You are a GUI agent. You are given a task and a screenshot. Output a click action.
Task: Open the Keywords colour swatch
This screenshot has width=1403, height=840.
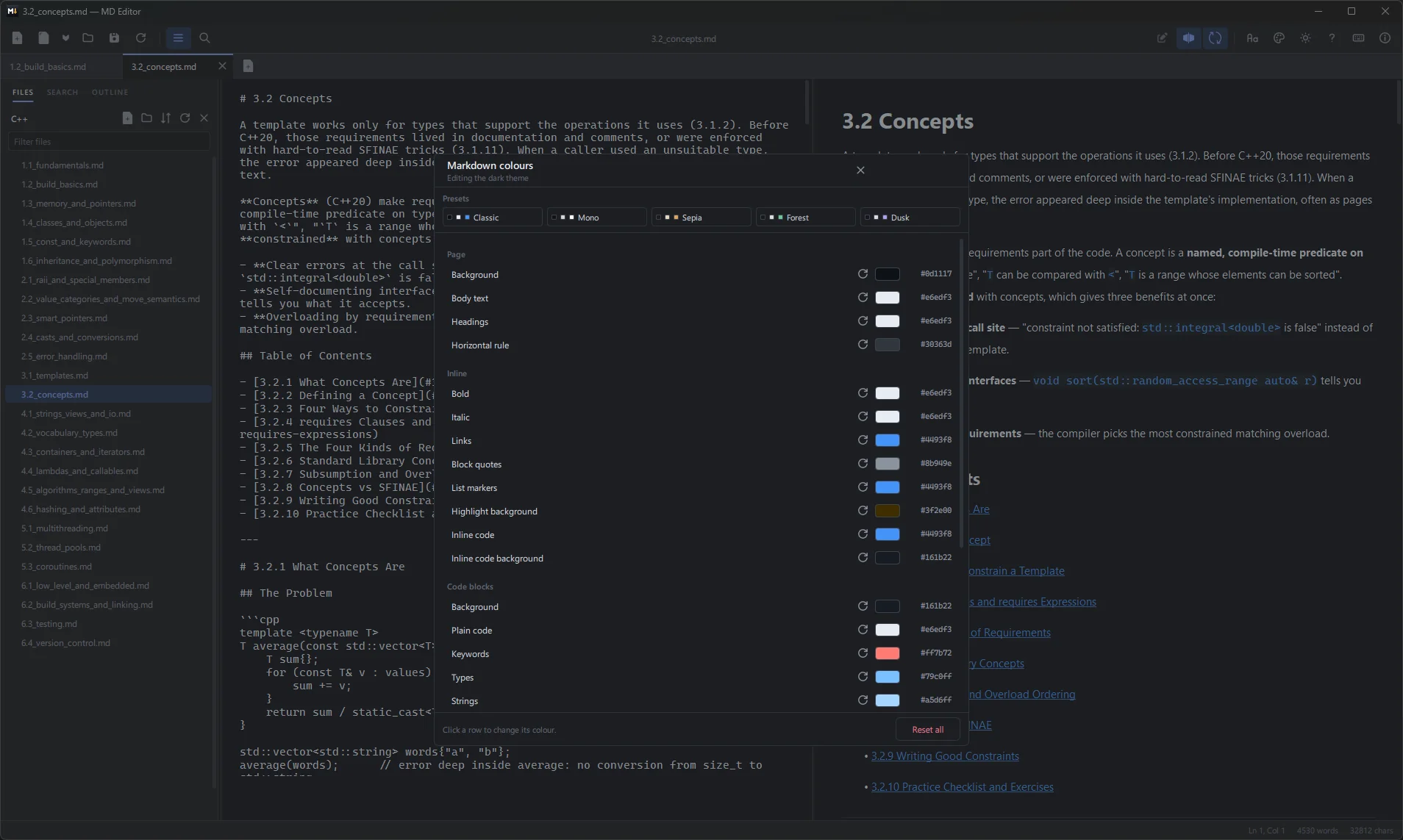tap(888, 653)
